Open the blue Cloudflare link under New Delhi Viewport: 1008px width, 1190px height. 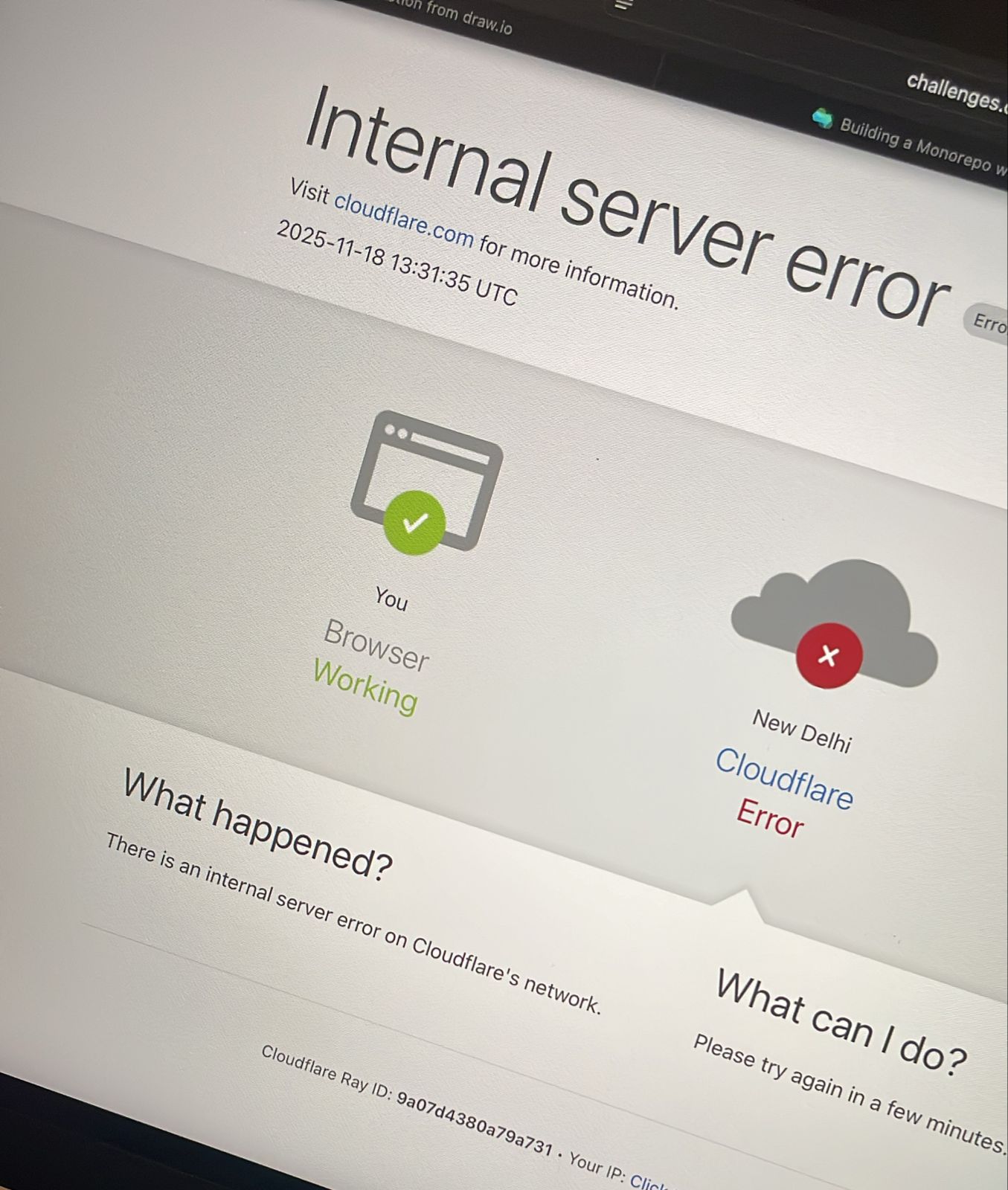point(784,779)
